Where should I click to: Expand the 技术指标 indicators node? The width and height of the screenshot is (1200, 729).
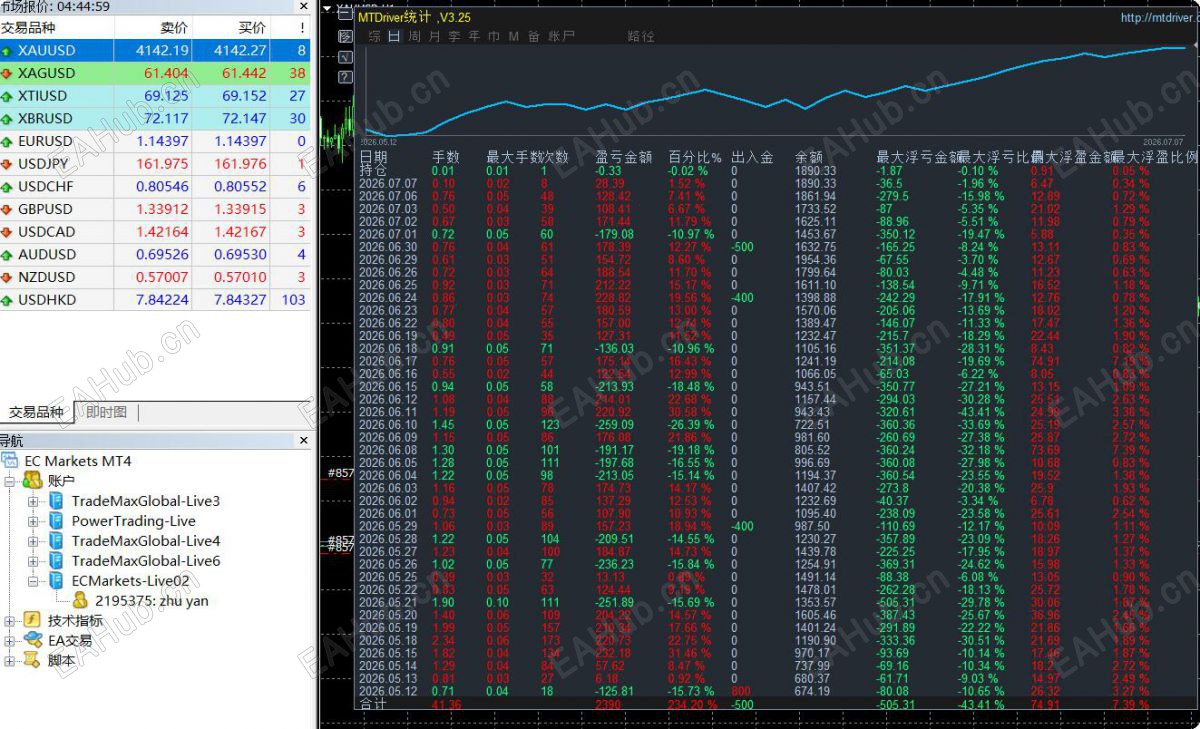pyautogui.click(x=10, y=621)
